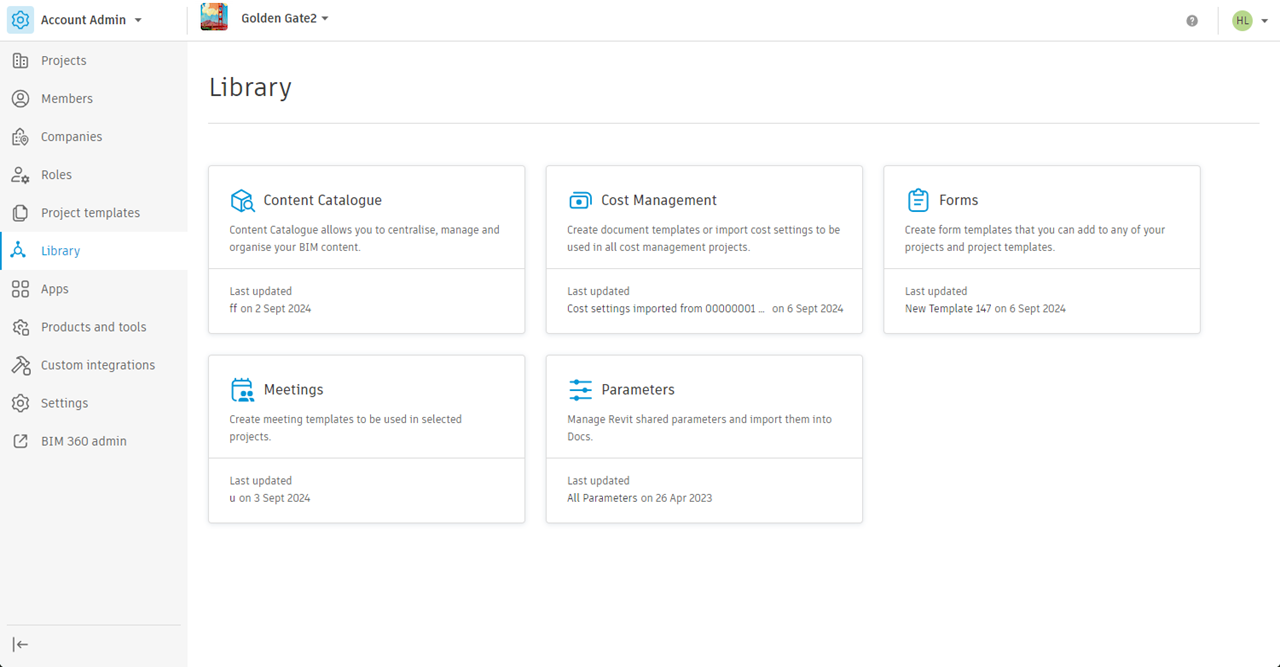
Task: Click the Forms clipboard icon
Action: [918, 200]
